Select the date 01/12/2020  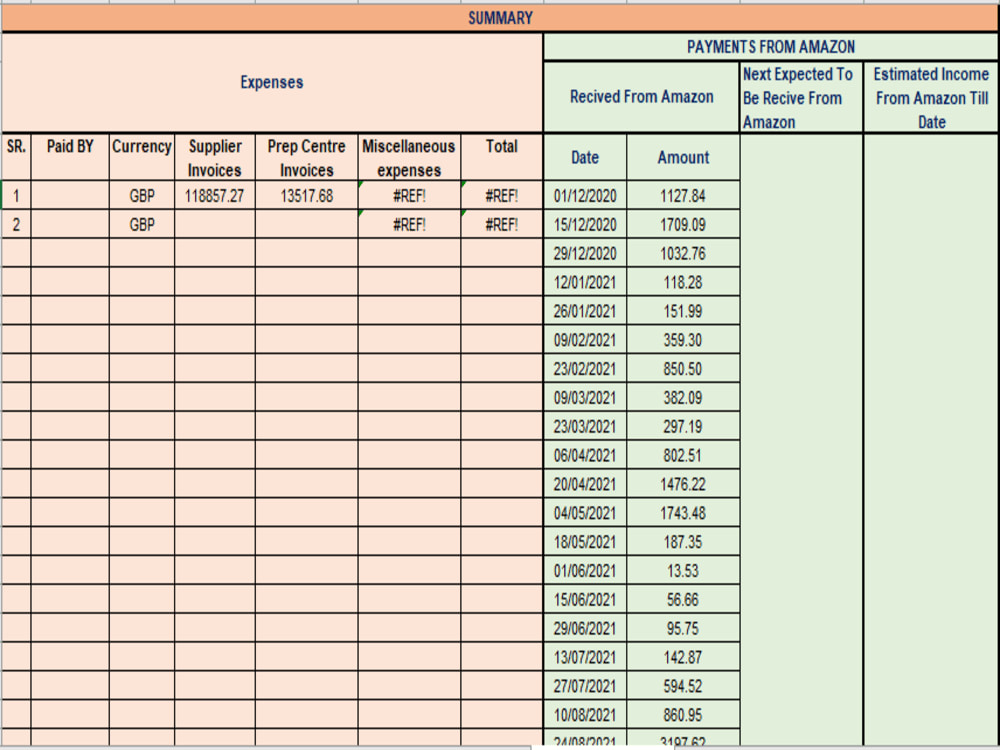[x=585, y=195]
